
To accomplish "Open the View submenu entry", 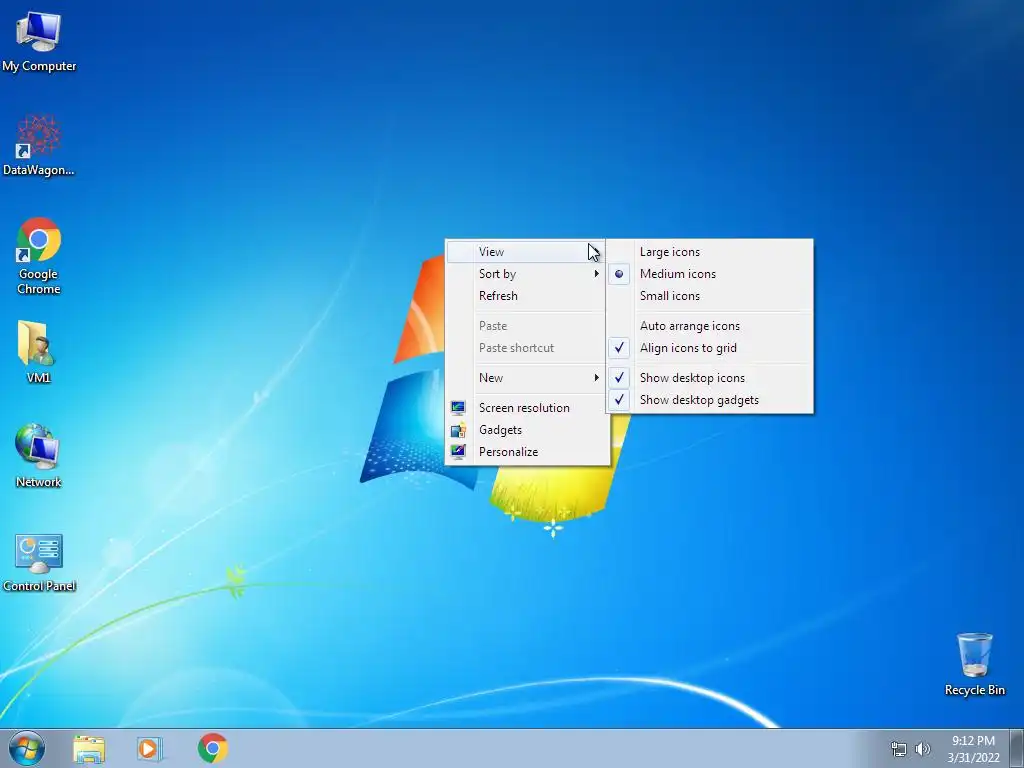I will tap(526, 251).
